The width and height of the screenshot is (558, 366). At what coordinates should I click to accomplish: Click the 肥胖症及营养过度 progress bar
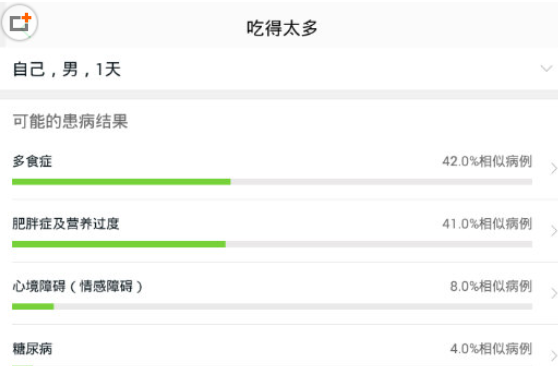pos(272,244)
